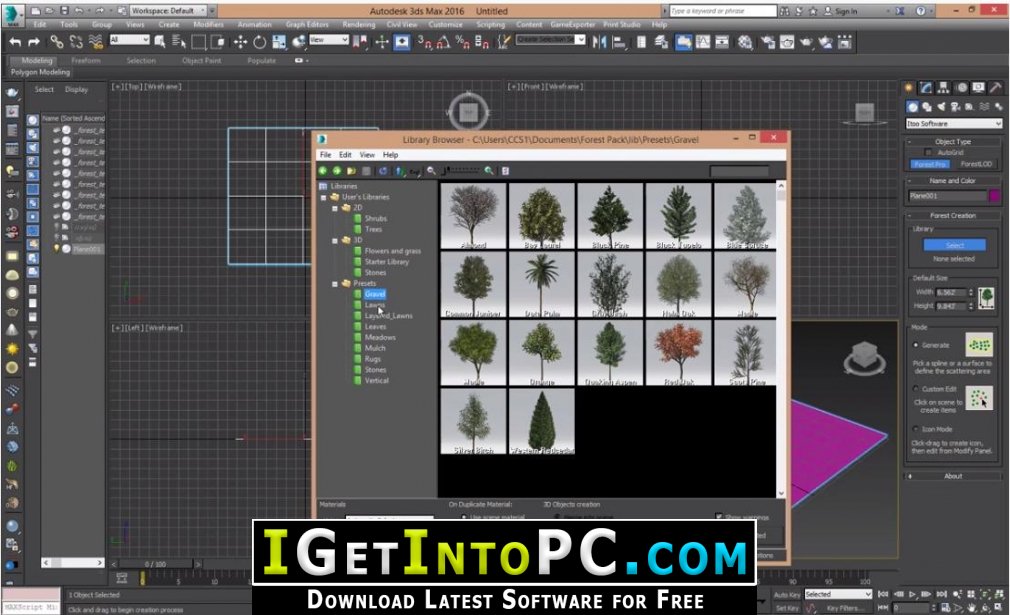Click the Polygon Modeling ribbon button
Screen dimensions: 1010x615
click(40, 72)
